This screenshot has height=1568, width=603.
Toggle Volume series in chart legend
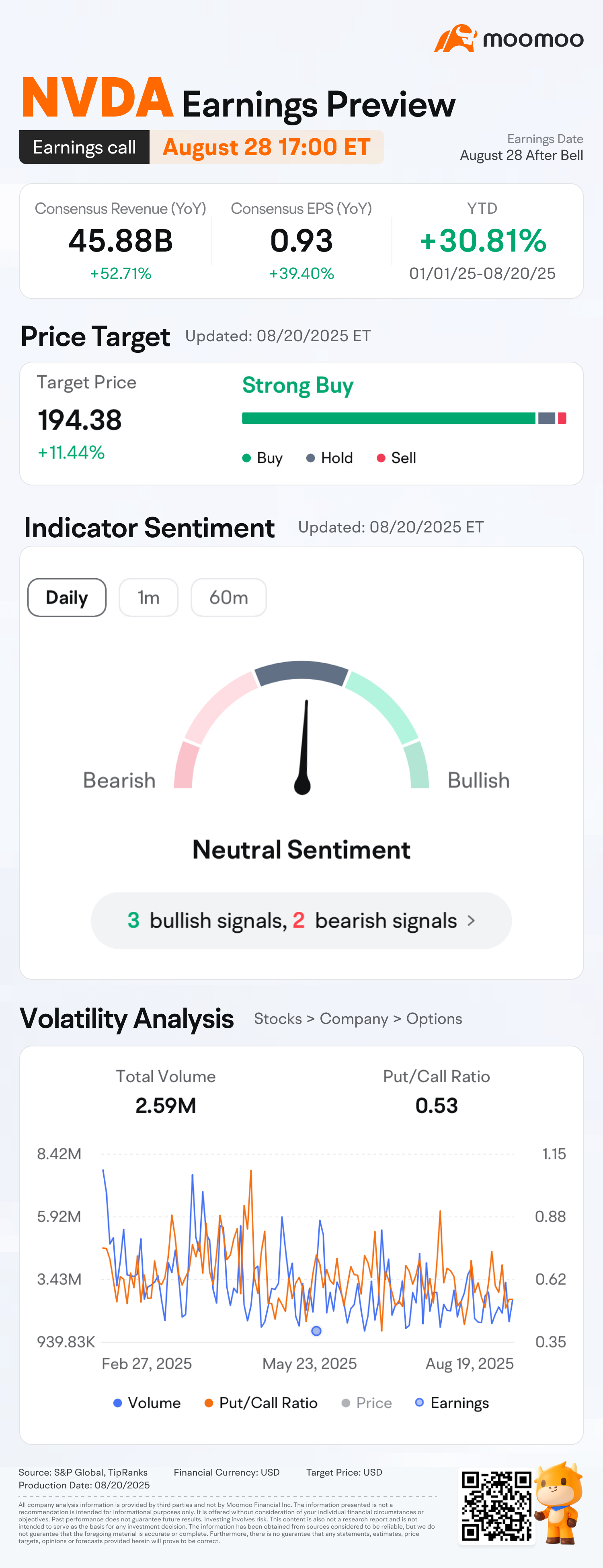[148, 1402]
